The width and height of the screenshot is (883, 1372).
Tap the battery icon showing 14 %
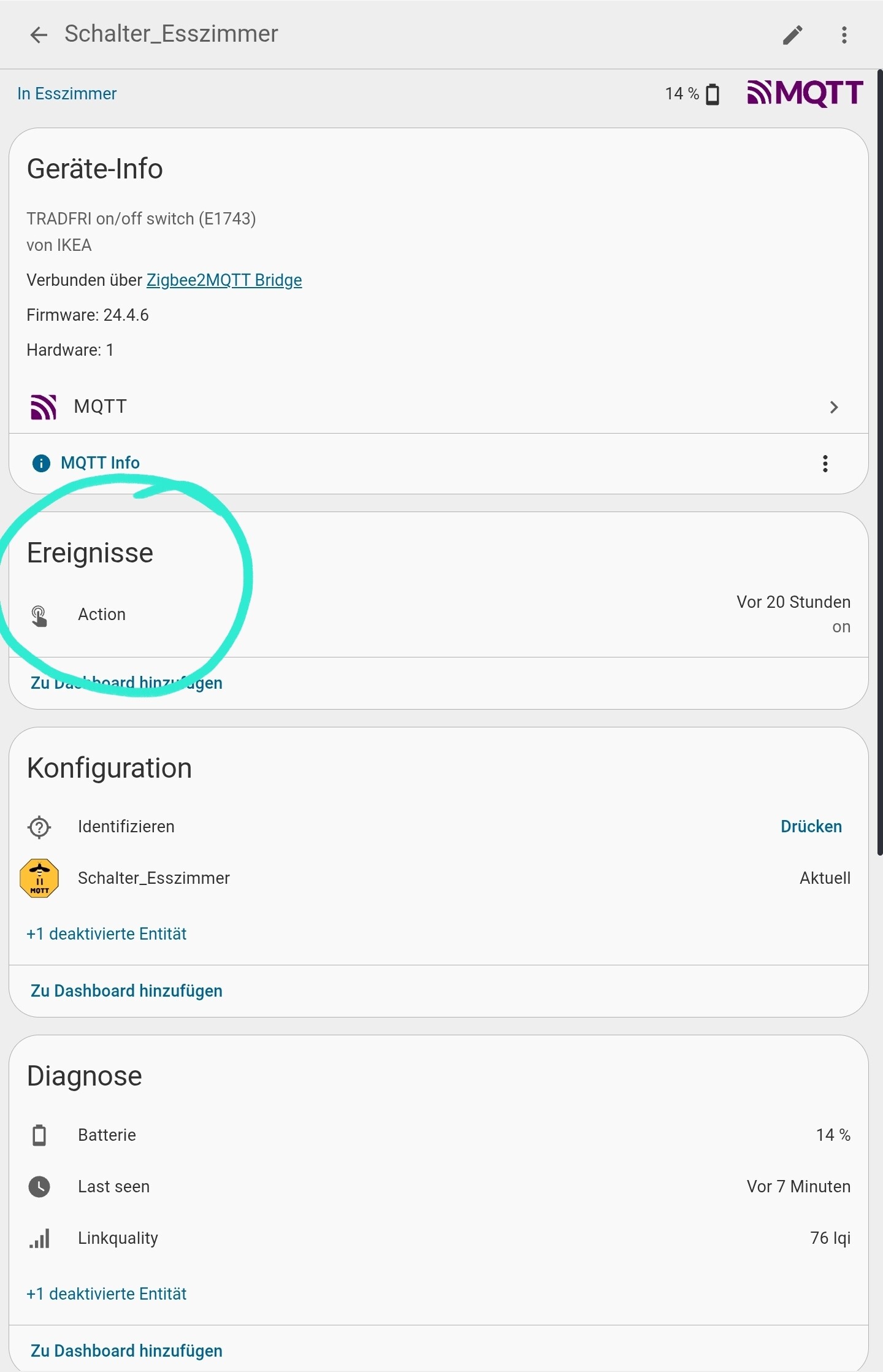point(713,94)
